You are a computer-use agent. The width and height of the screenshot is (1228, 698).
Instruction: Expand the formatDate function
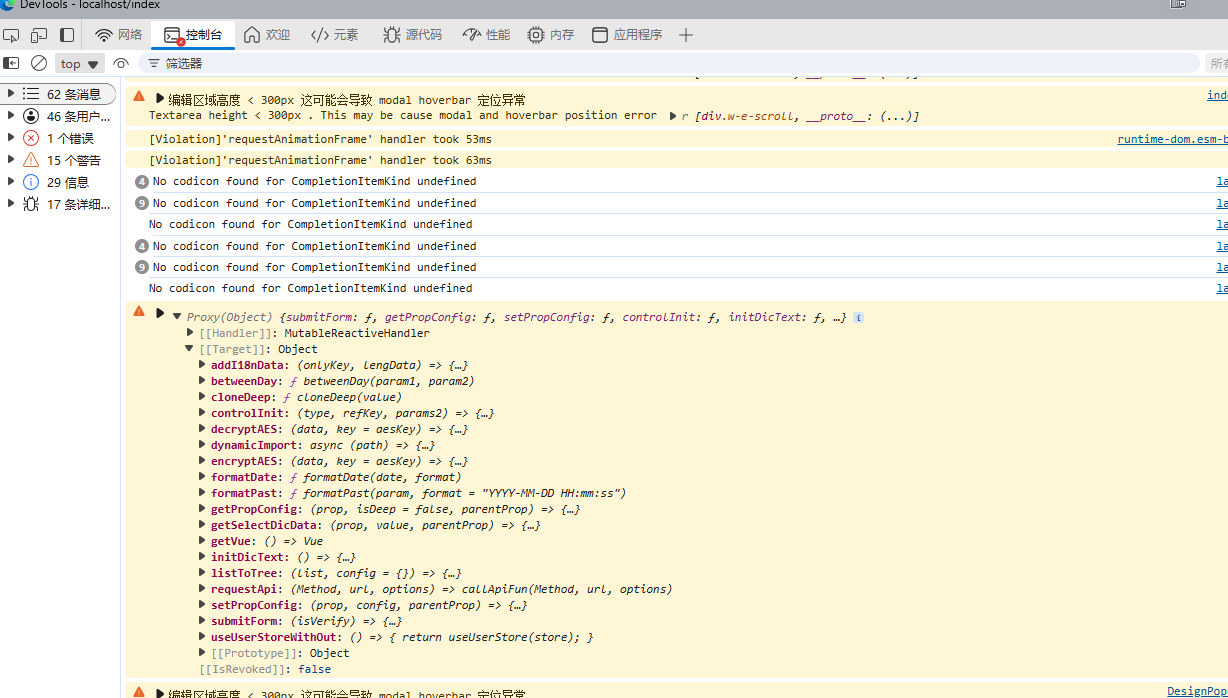203,477
